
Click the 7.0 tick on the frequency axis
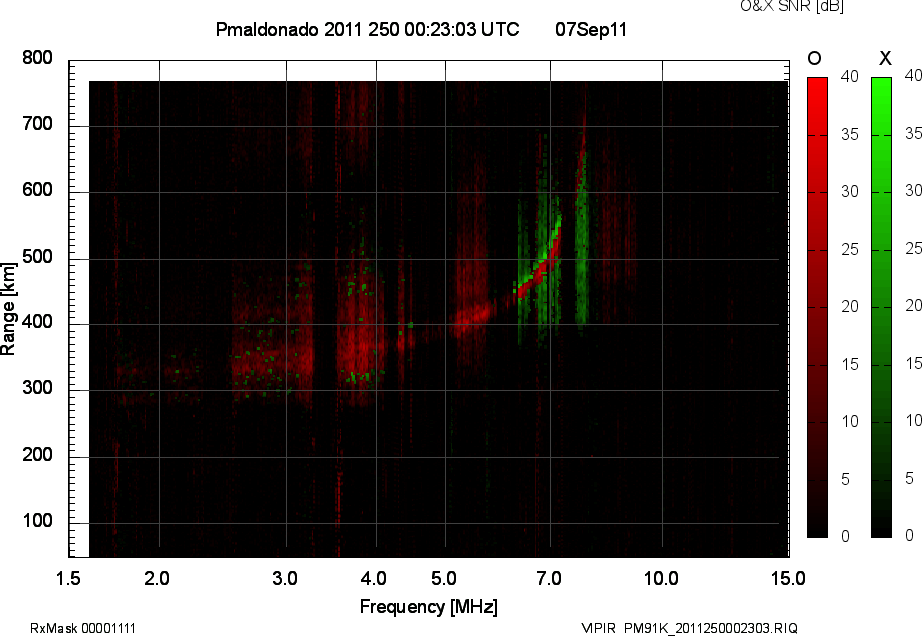(x=549, y=578)
